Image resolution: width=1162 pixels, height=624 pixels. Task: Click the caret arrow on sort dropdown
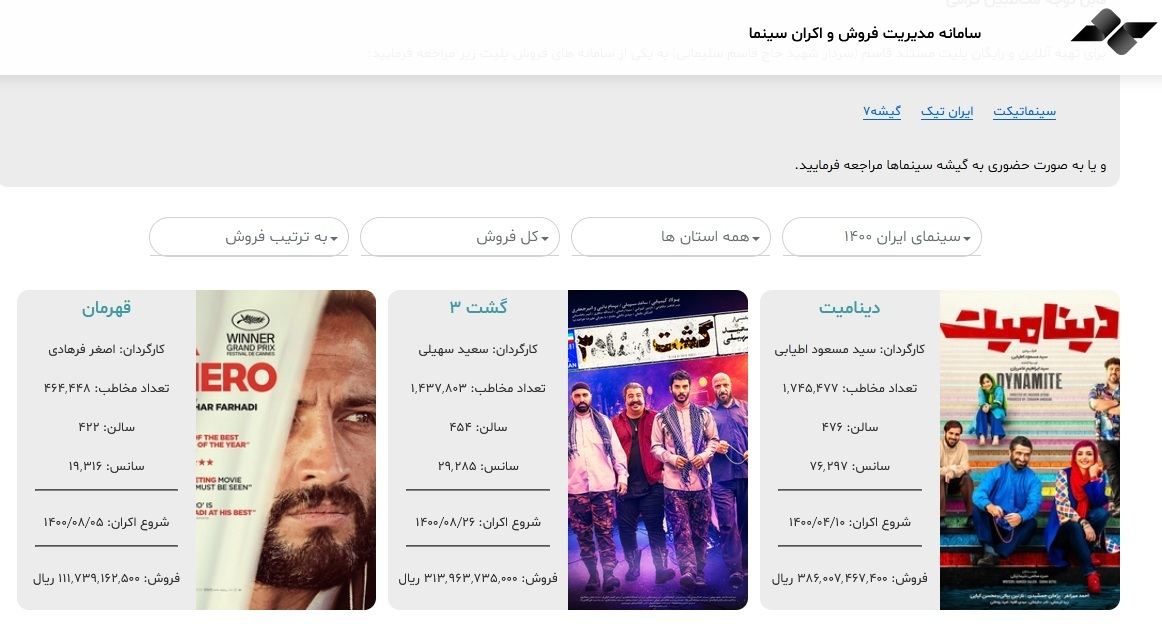(333, 239)
